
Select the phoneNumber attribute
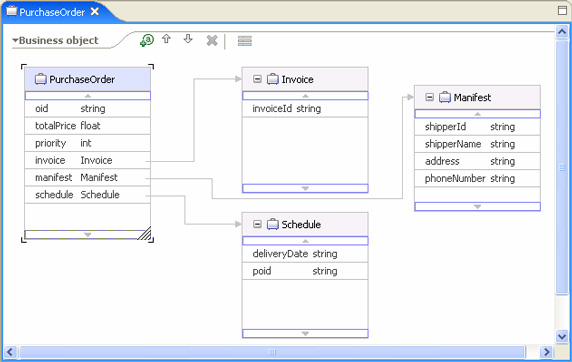click(455, 178)
